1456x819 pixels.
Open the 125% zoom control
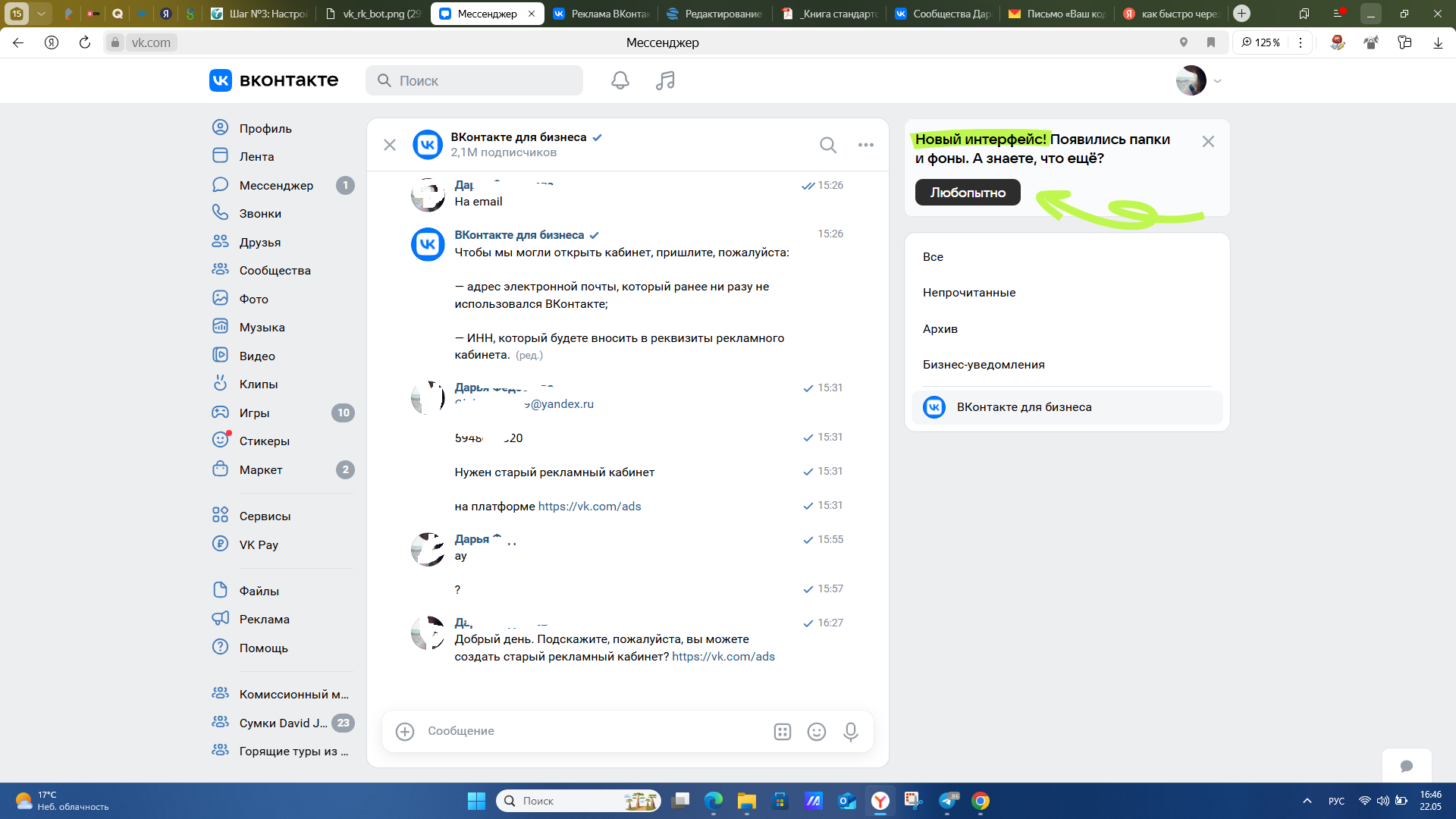(1260, 42)
